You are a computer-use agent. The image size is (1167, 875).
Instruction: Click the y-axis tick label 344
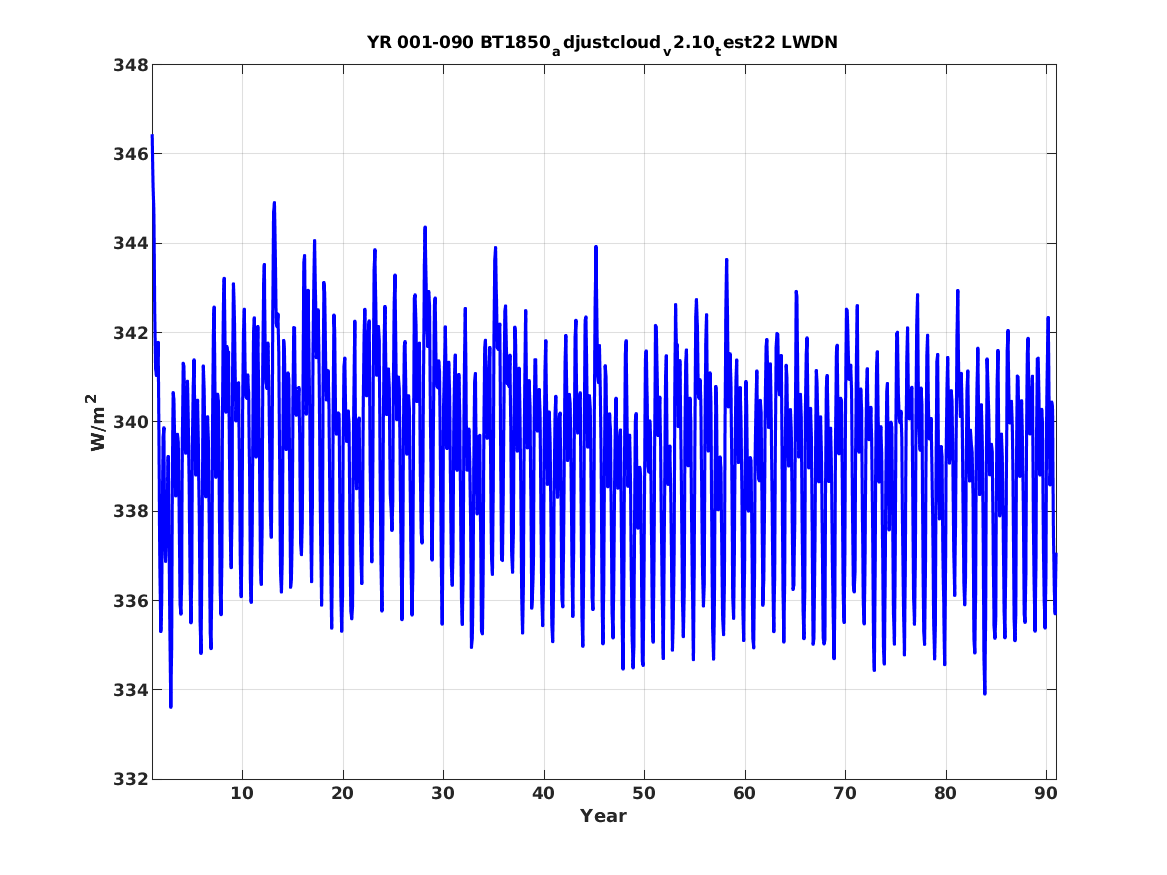coord(130,243)
